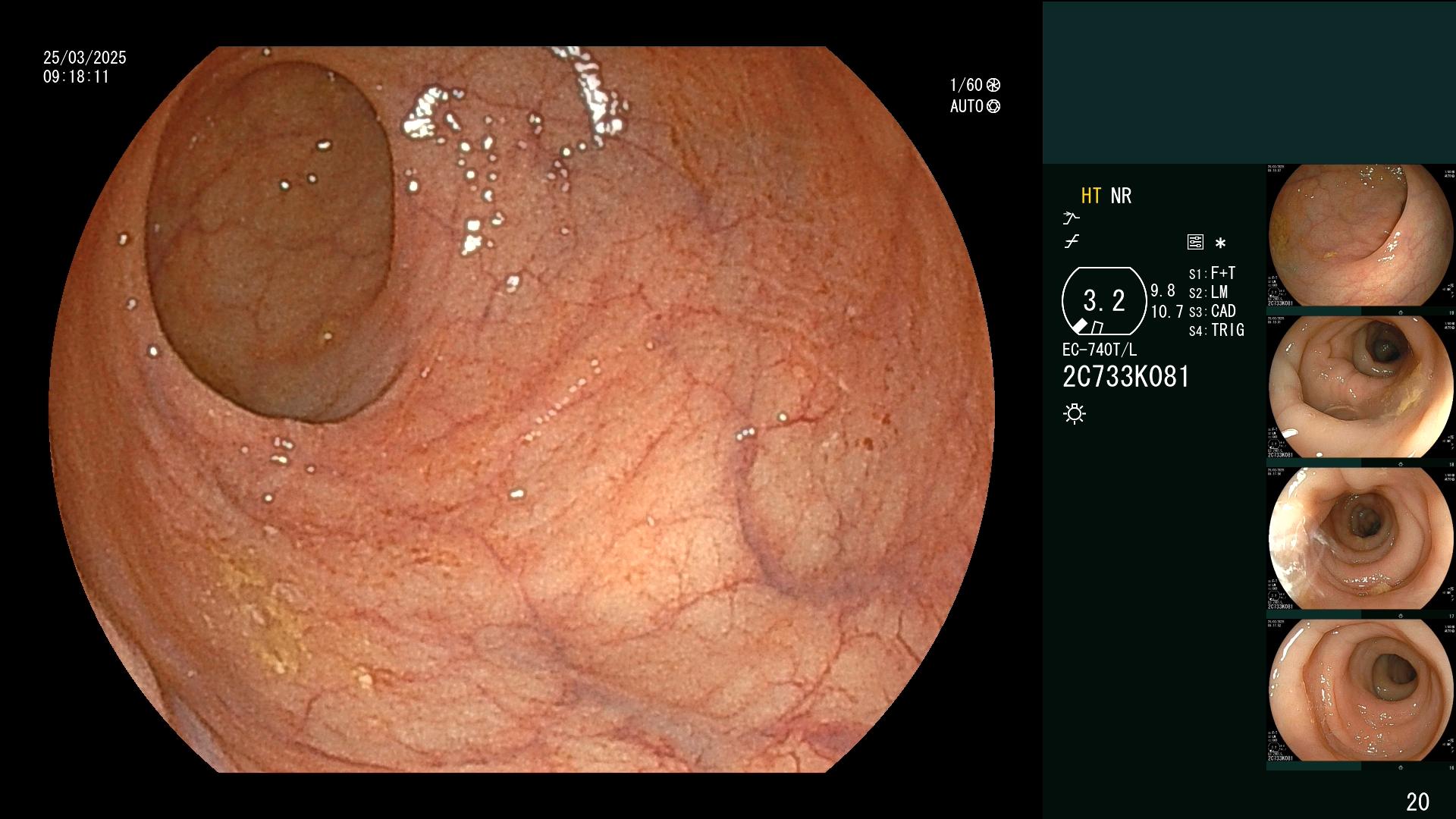Click the 9.8 value beside the gauge
The height and width of the screenshot is (819, 1456).
pyautogui.click(x=1163, y=290)
